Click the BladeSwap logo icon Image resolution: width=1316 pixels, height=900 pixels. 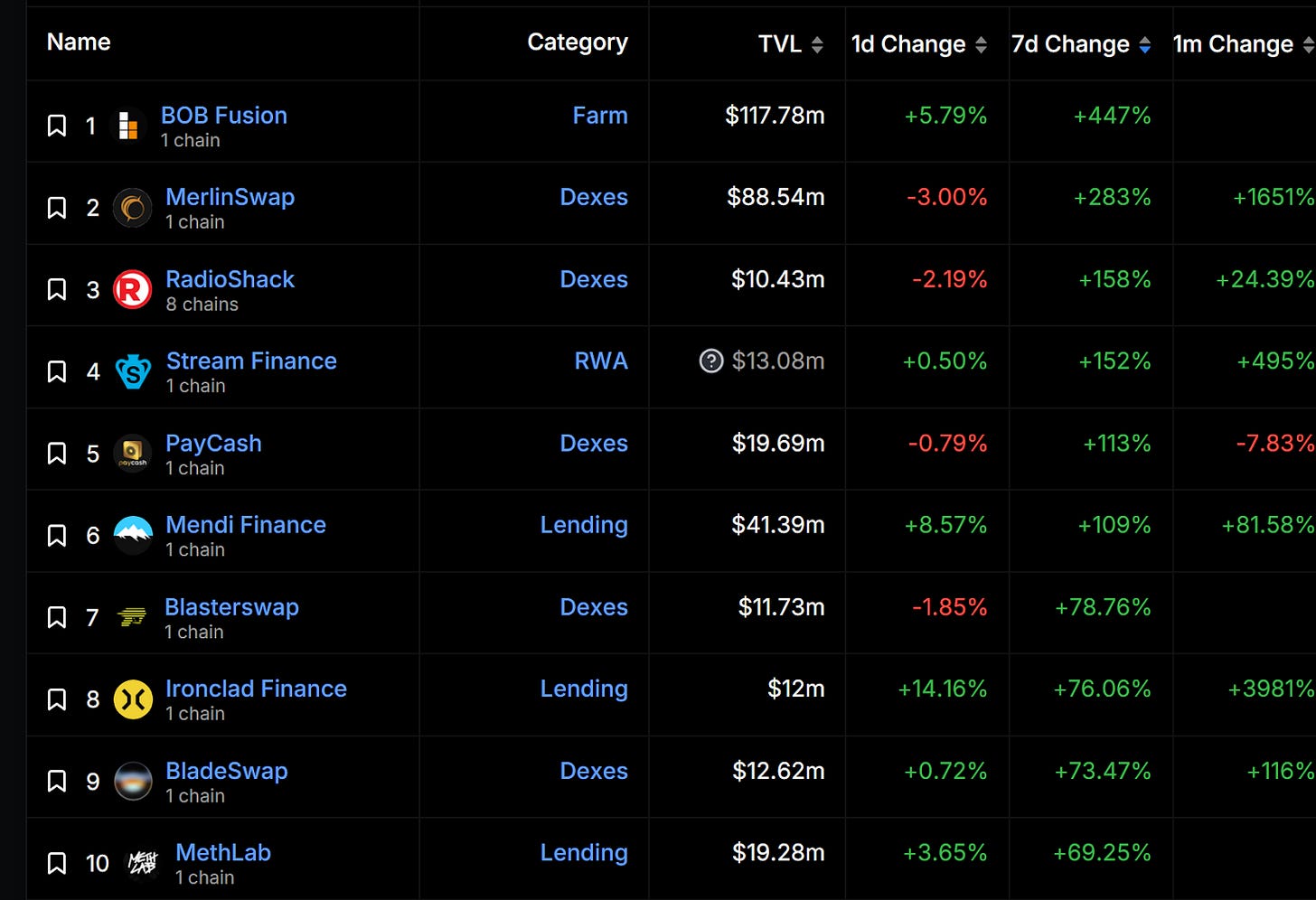[132, 781]
